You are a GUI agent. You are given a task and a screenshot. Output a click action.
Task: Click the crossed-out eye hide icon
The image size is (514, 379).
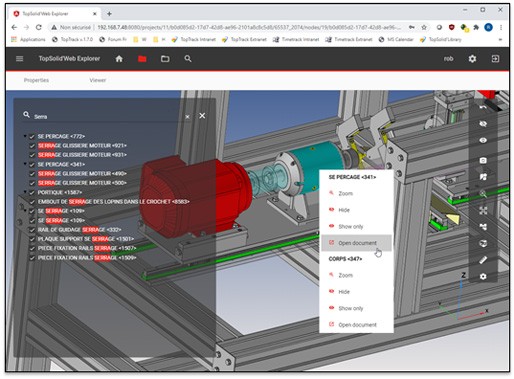(483, 124)
